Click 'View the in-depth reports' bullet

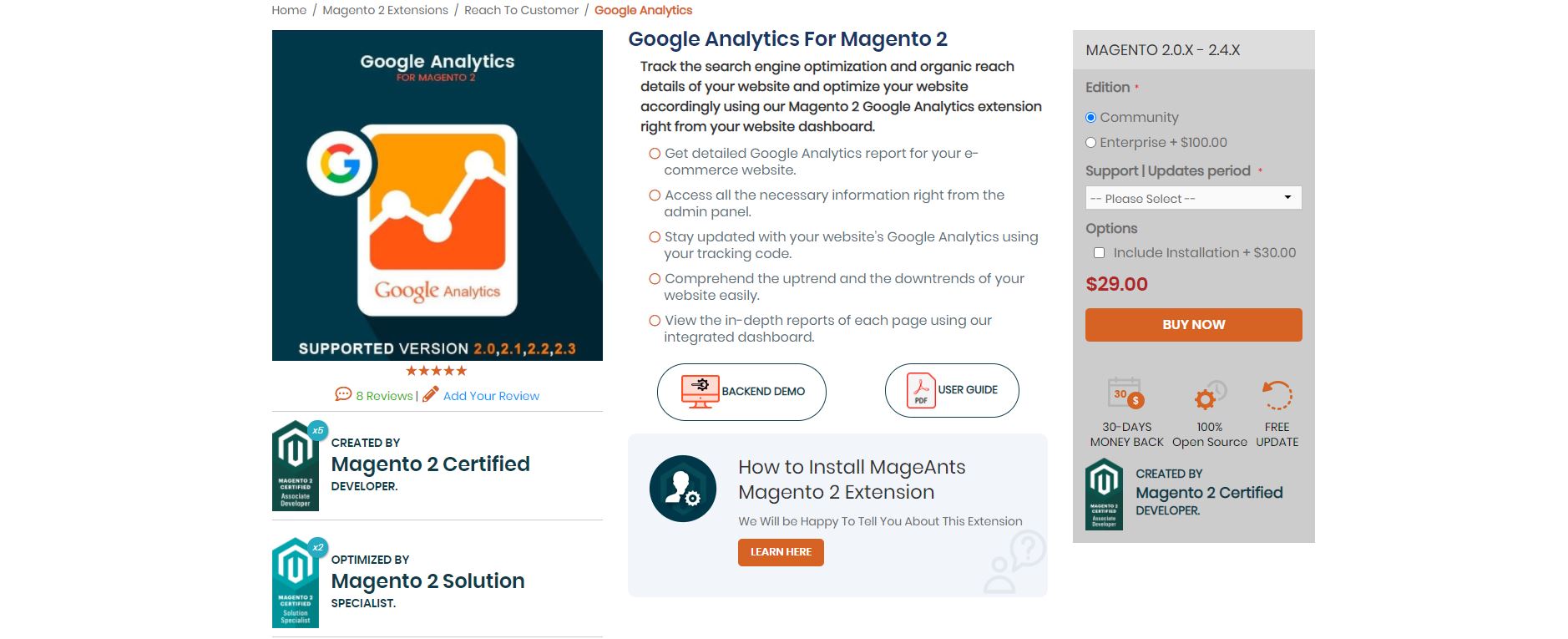(827, 328)
